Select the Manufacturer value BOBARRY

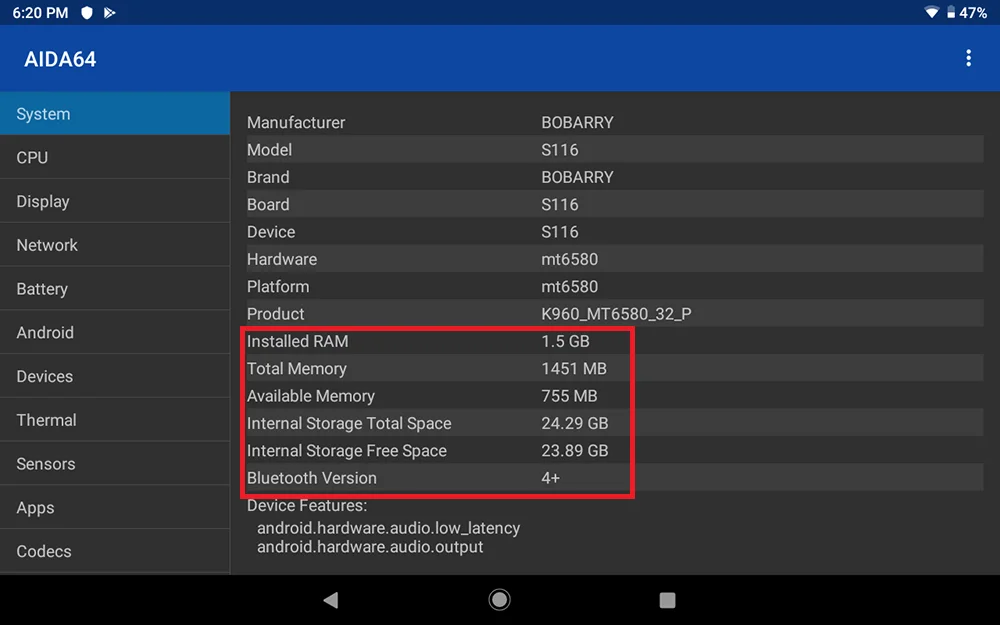point(577,122)
